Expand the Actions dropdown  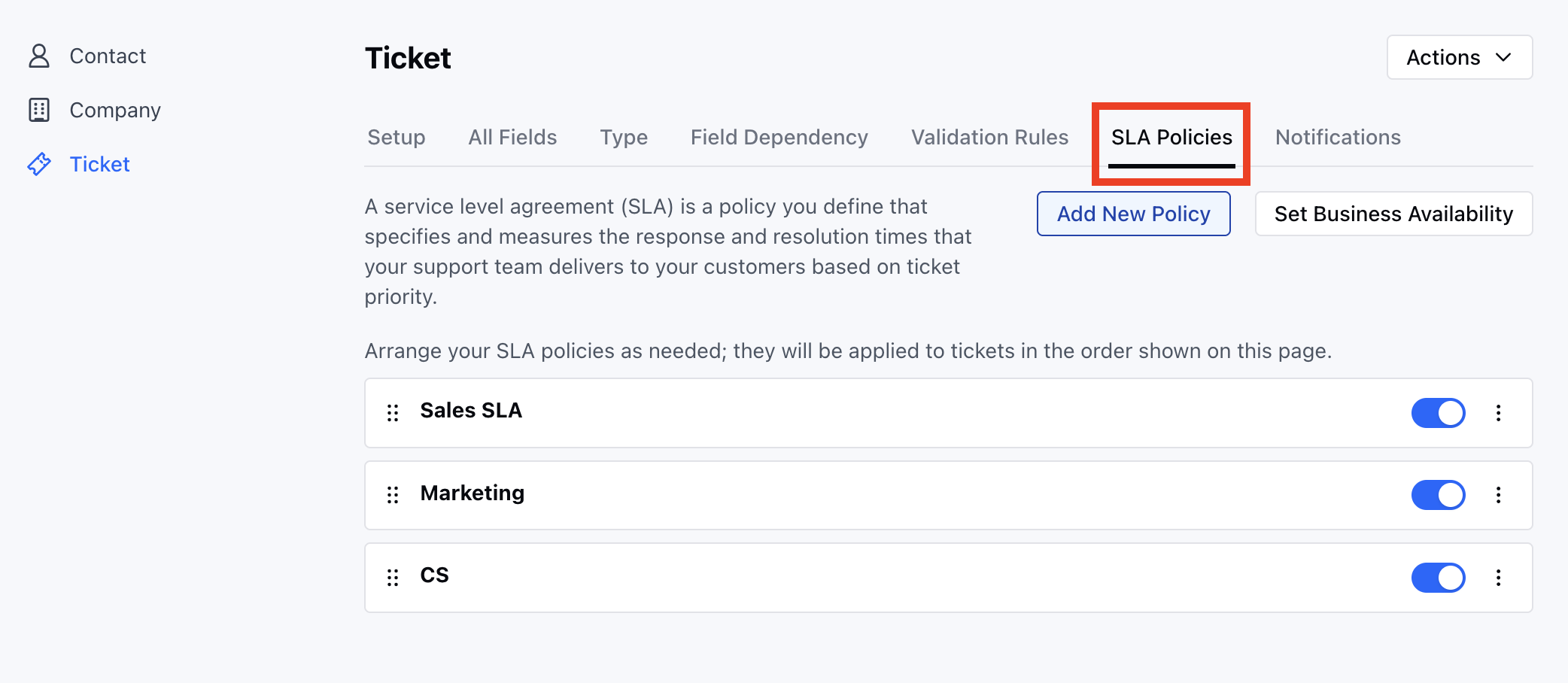(x=1459, y=57)
